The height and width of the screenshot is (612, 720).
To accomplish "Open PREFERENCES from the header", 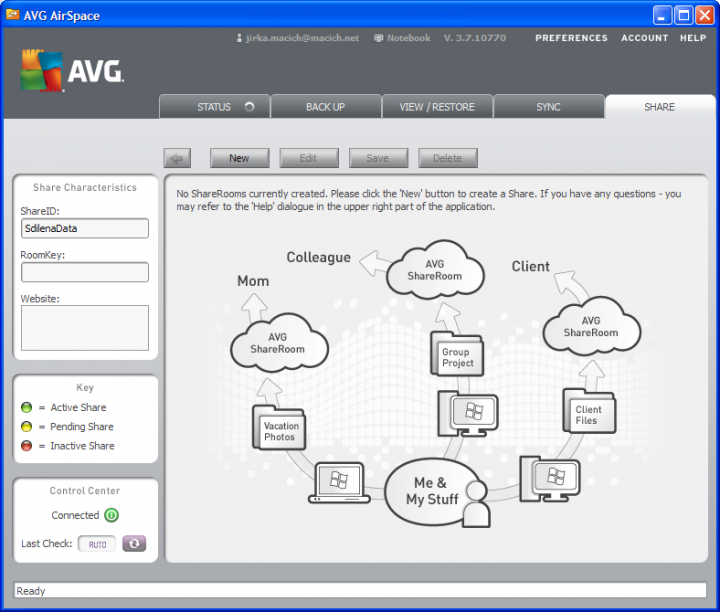I will click(x=571, y=38).
